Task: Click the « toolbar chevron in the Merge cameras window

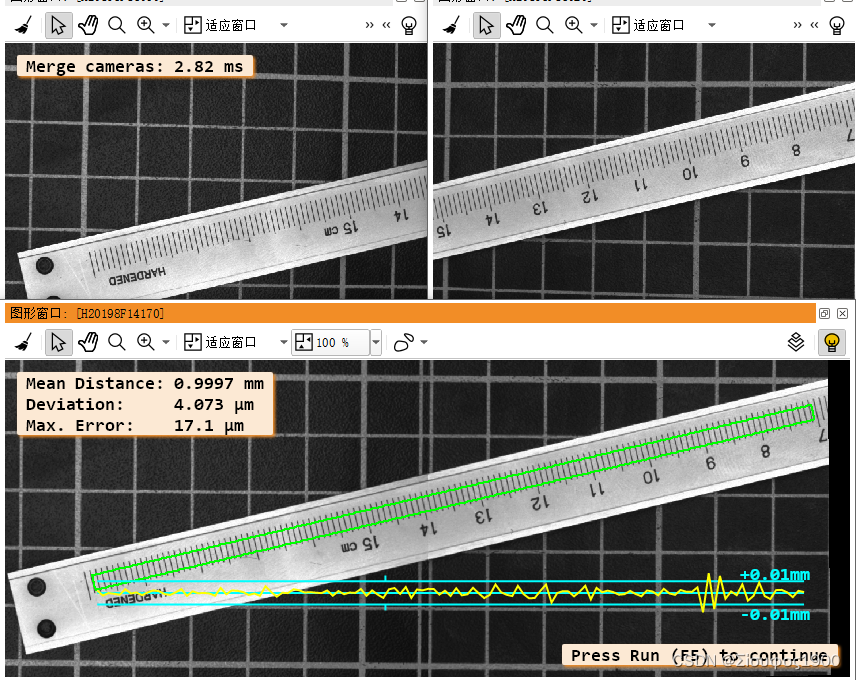Action: [387, 25]
